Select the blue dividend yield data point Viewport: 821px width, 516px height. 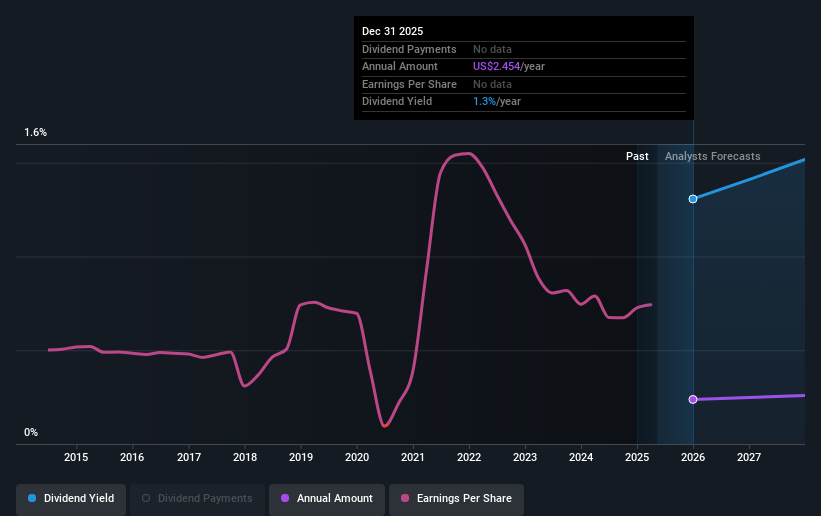coord(693,199)
